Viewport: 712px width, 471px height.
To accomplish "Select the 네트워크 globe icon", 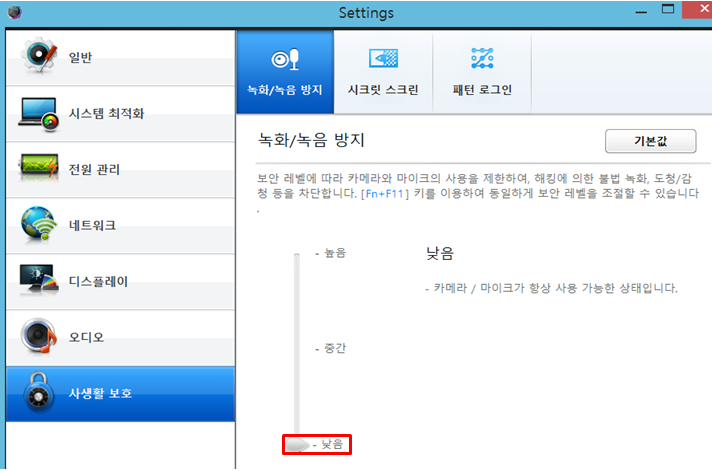I will [x=39, y=223].
